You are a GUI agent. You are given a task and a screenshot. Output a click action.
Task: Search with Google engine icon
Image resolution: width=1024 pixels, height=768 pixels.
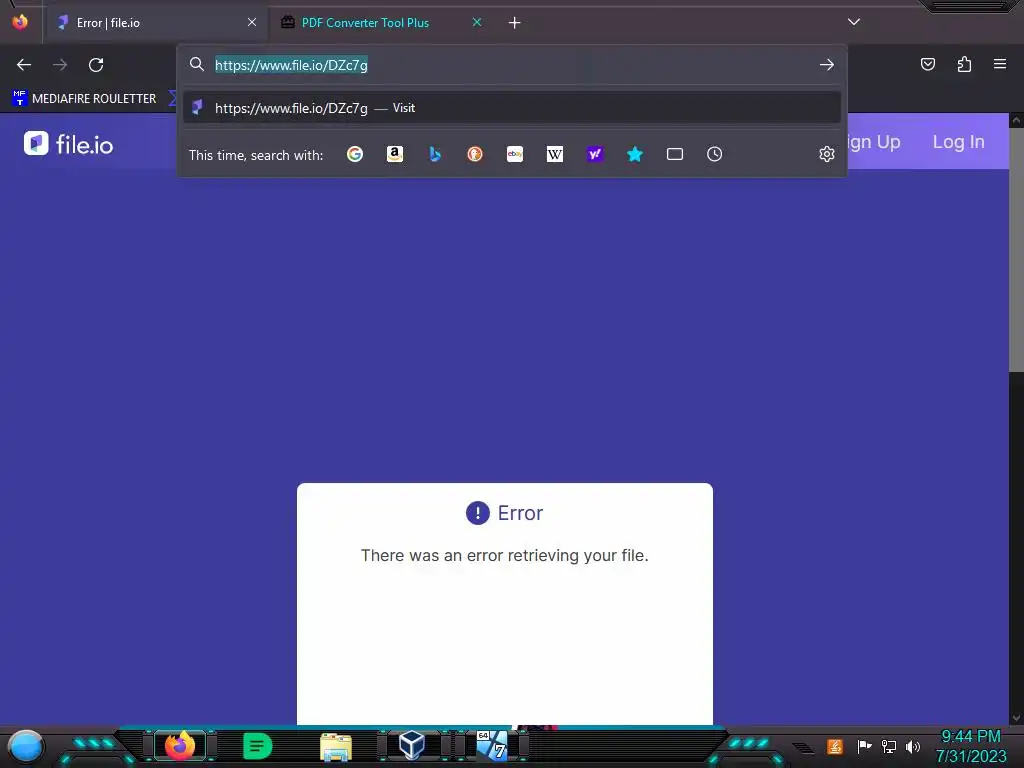pos(355,154)
